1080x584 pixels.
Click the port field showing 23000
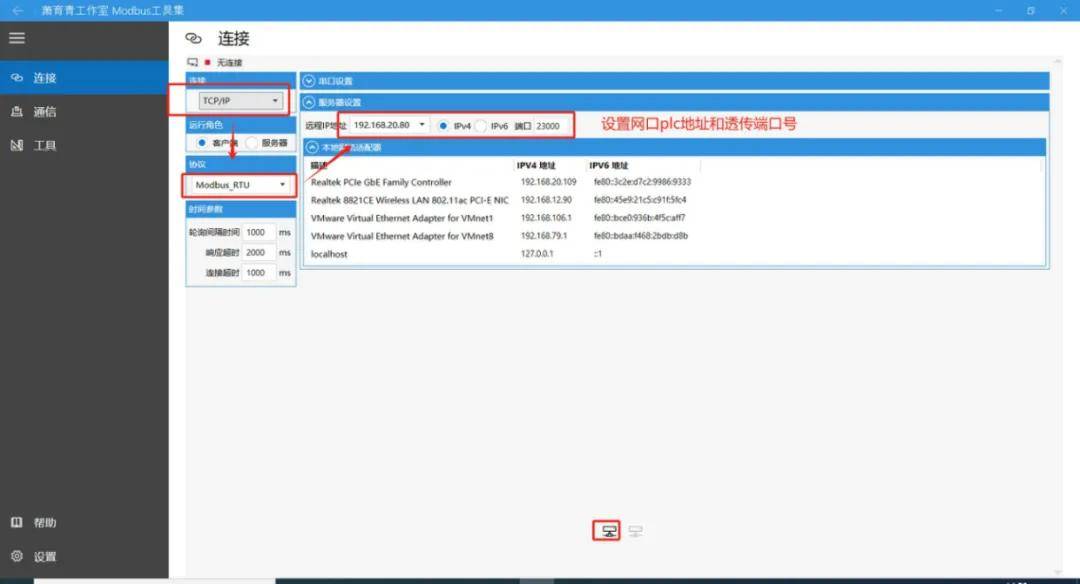[x=552, y=126]
